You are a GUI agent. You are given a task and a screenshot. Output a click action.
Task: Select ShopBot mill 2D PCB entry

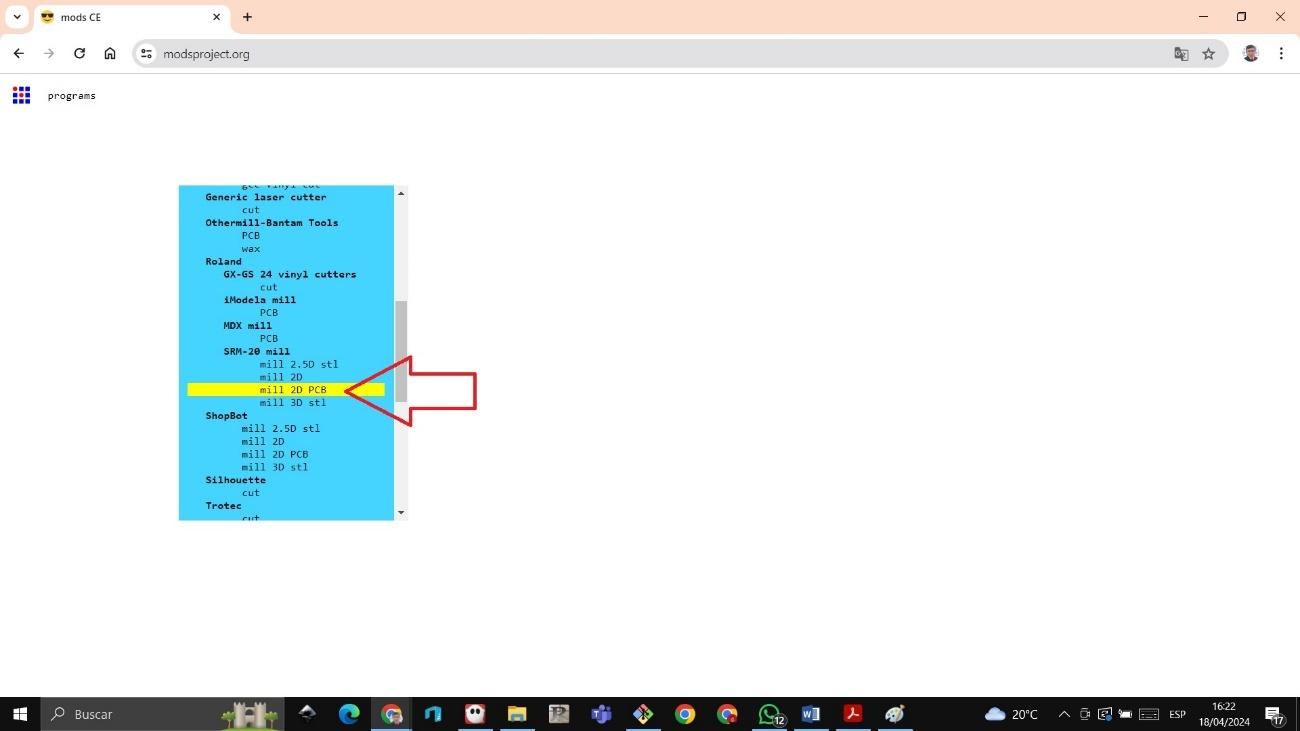pos(274,454)
